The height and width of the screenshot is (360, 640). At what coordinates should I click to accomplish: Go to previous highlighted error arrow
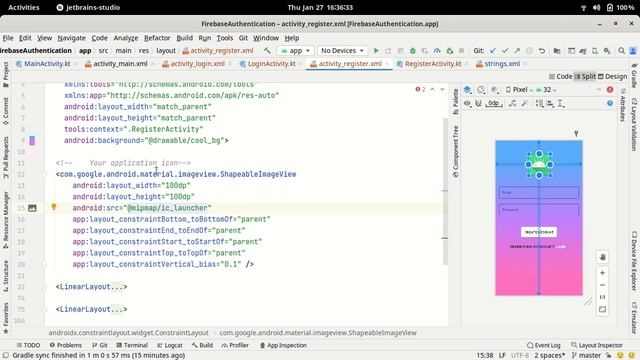tap(433, 89)
